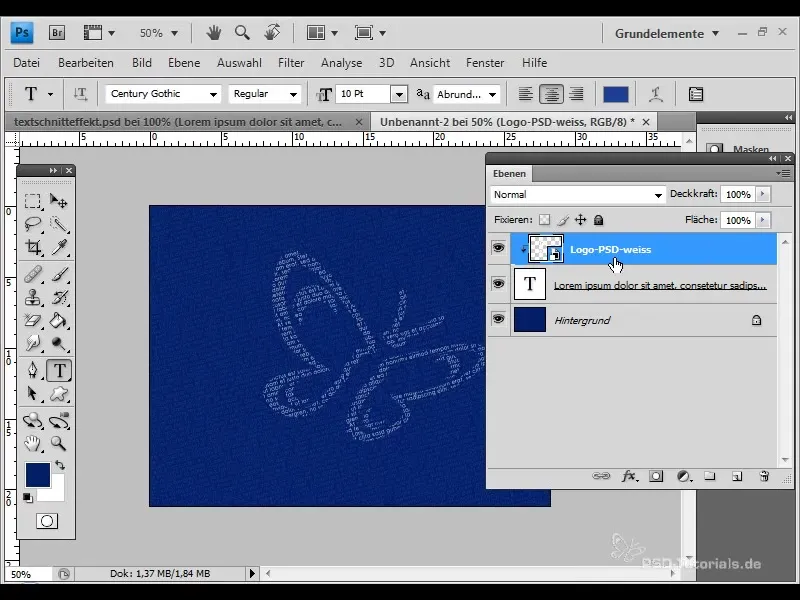The width and height of the screenshot is (800, 600).
Task: Open the anti-aliasing Abrund... dropdown
Action: coord(492,94)
